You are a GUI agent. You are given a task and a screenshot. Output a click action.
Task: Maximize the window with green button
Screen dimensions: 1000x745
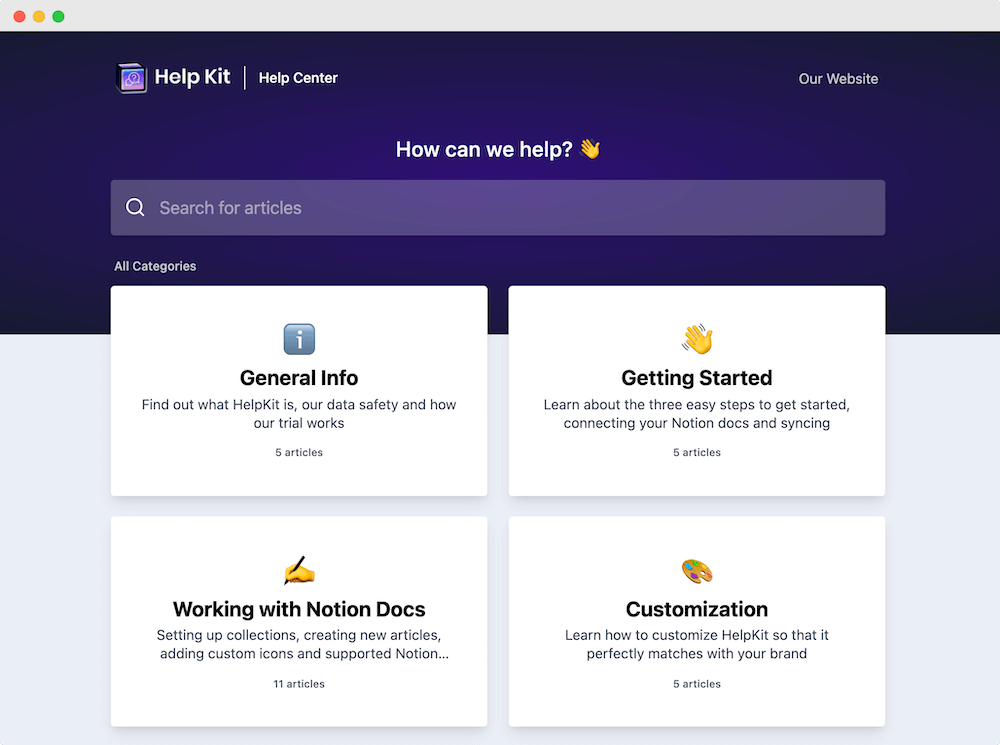[58, 16]
